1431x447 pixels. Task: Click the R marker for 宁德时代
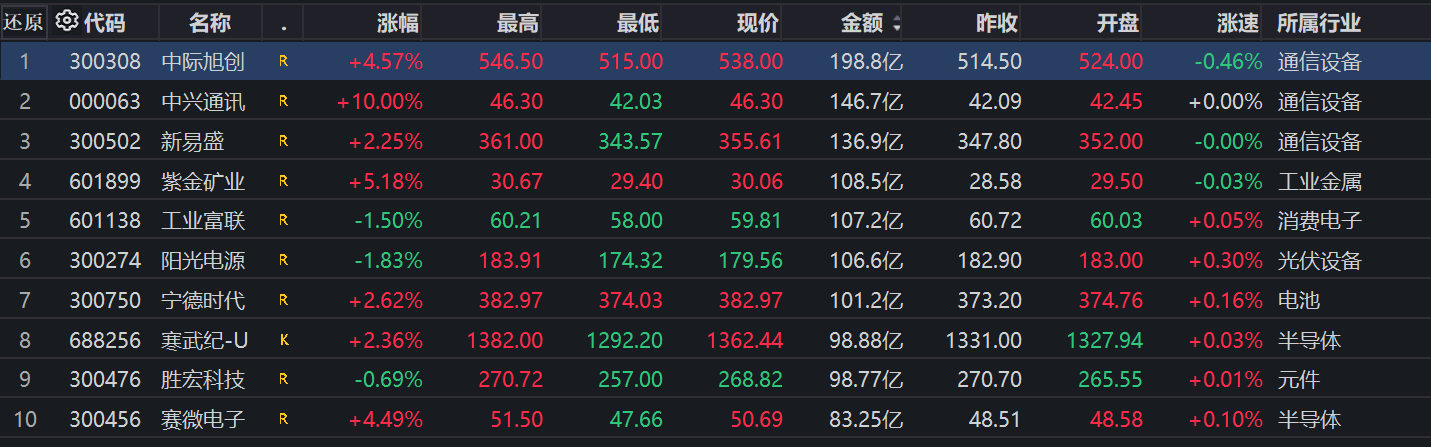(283, 300)
